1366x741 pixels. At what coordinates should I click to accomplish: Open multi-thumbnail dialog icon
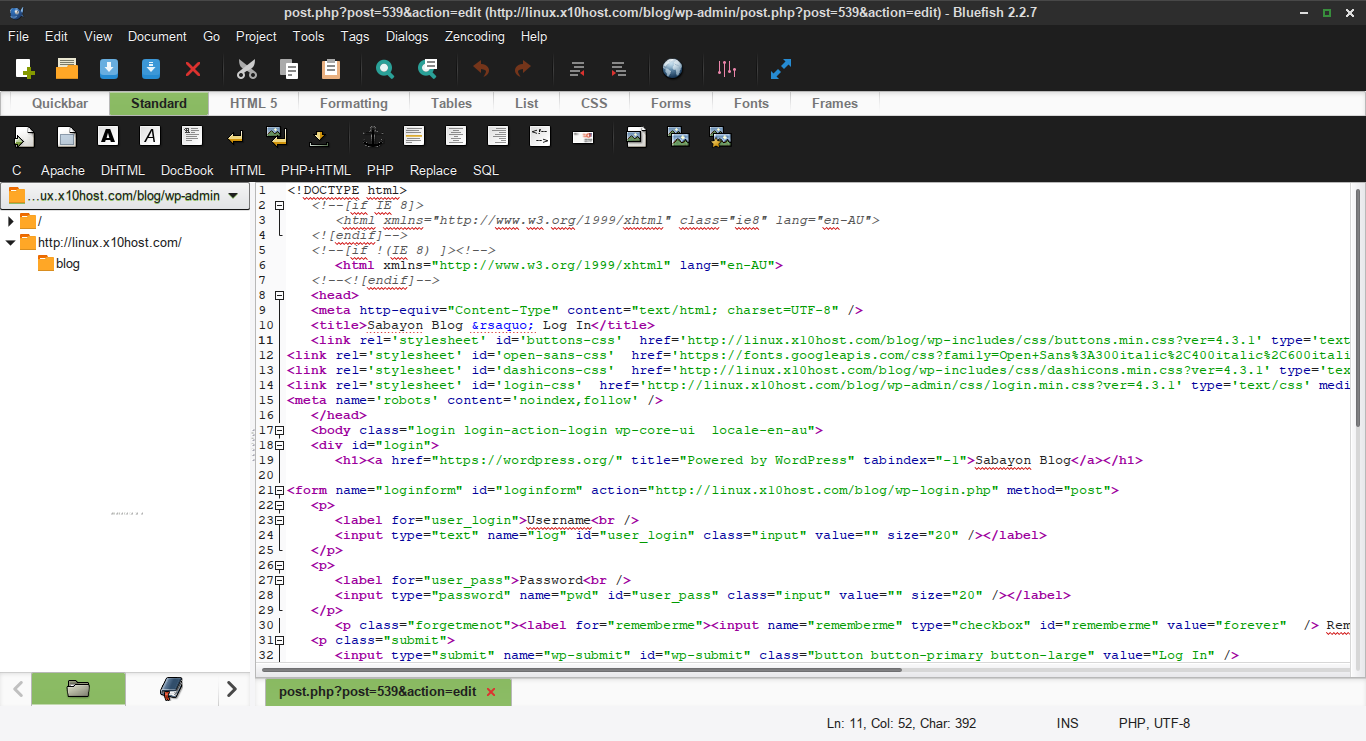(x=721, y=137)
